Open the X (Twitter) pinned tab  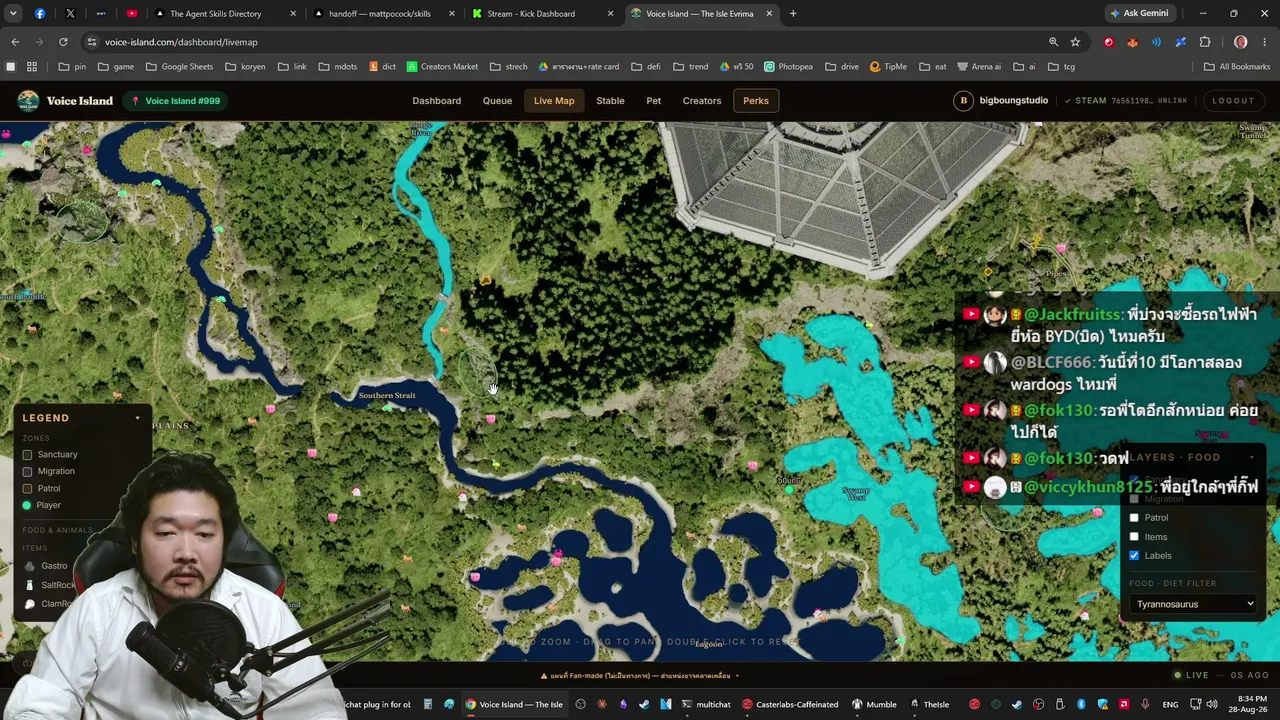tap(70, 14)
